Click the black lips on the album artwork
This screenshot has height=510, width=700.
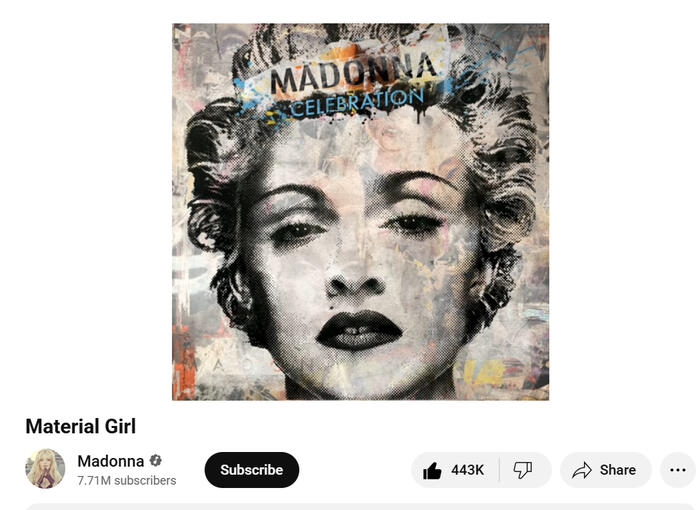point(359,330)
